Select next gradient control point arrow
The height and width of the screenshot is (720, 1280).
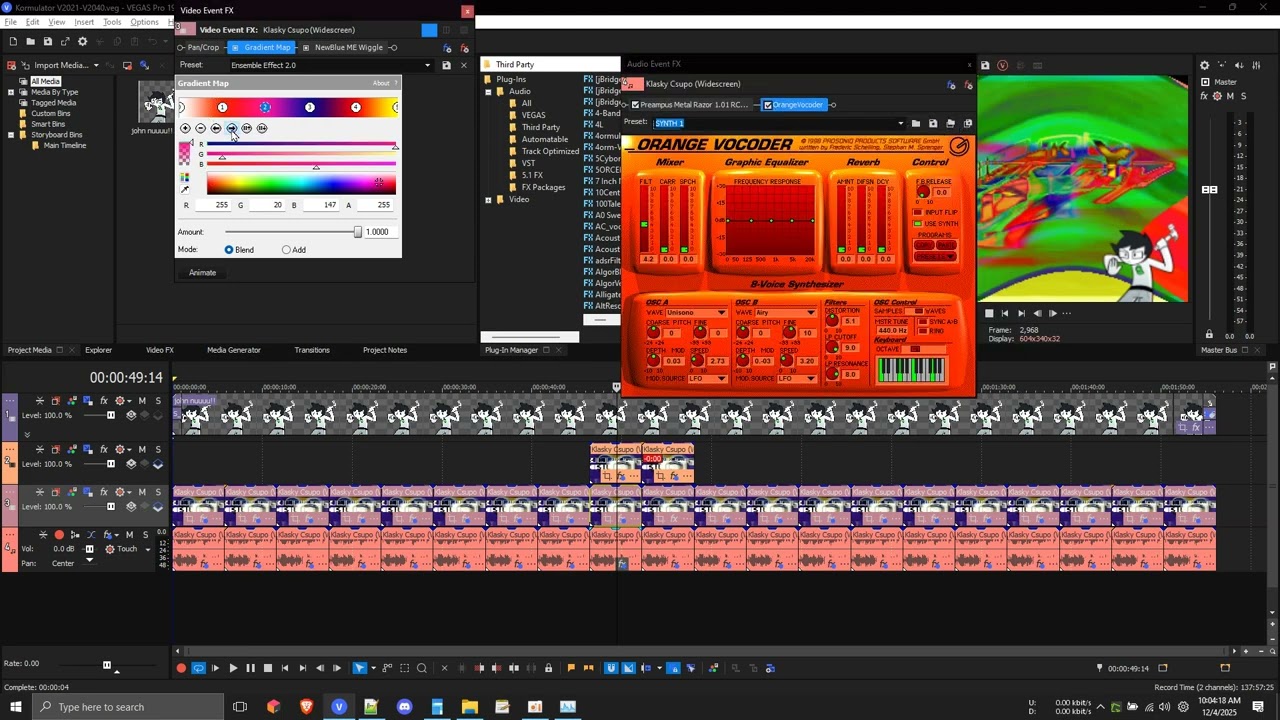coord(231,128)
